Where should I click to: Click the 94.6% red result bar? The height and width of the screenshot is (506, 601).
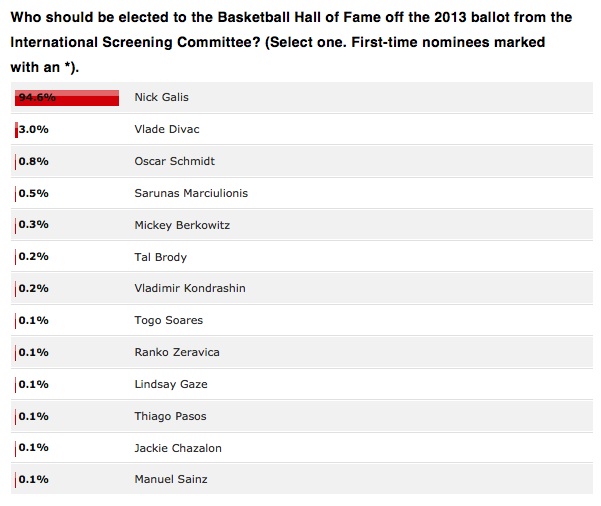coord(67,98)
